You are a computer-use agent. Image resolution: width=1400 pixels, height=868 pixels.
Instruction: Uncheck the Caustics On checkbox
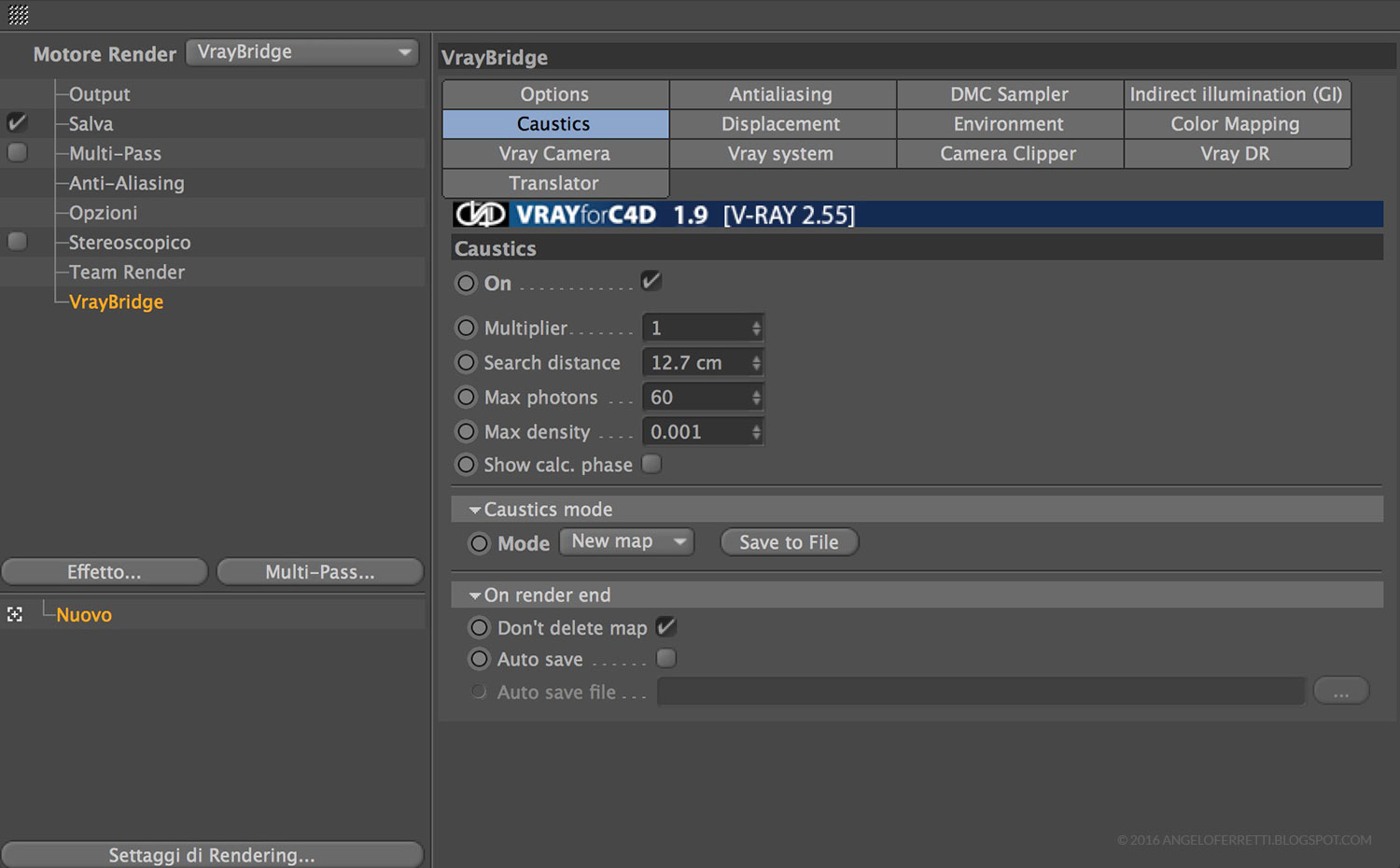pos(651,280)
